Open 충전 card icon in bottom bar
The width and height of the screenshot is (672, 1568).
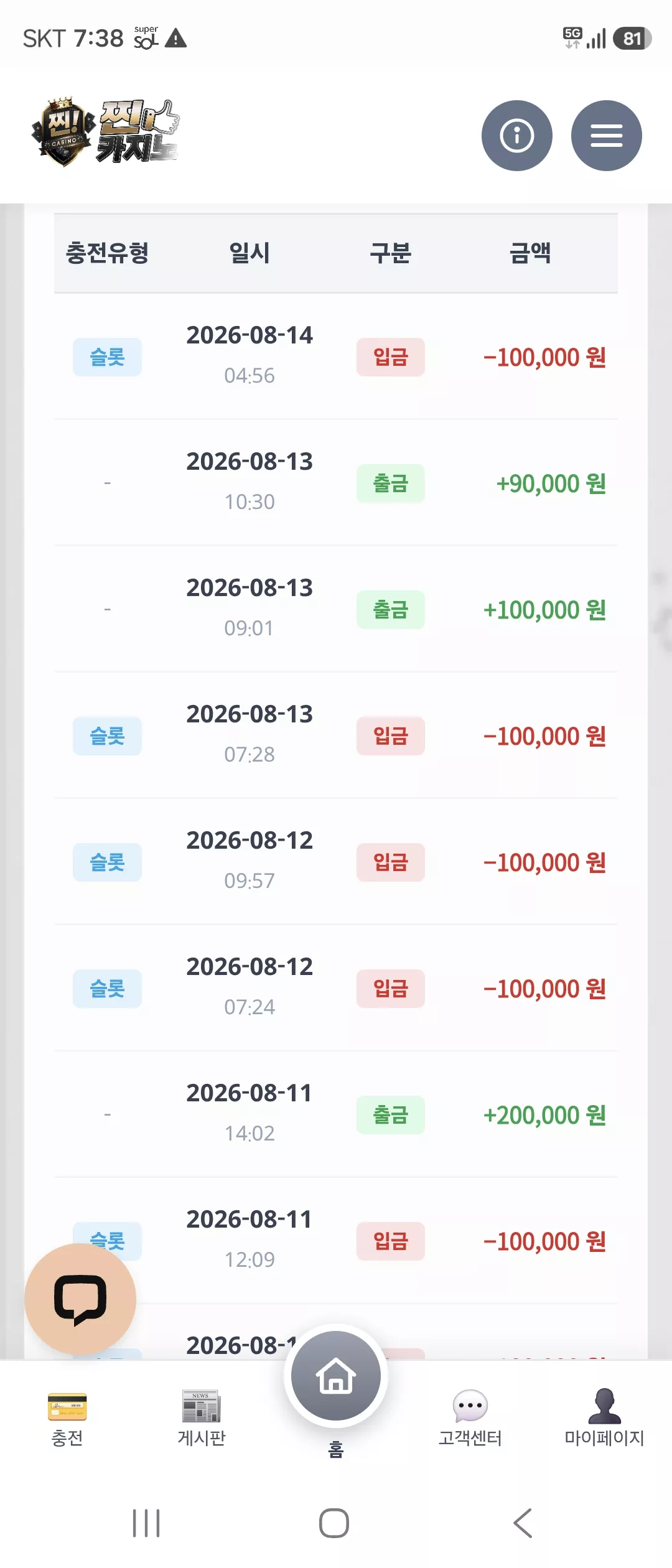(x=67, y=1407)
